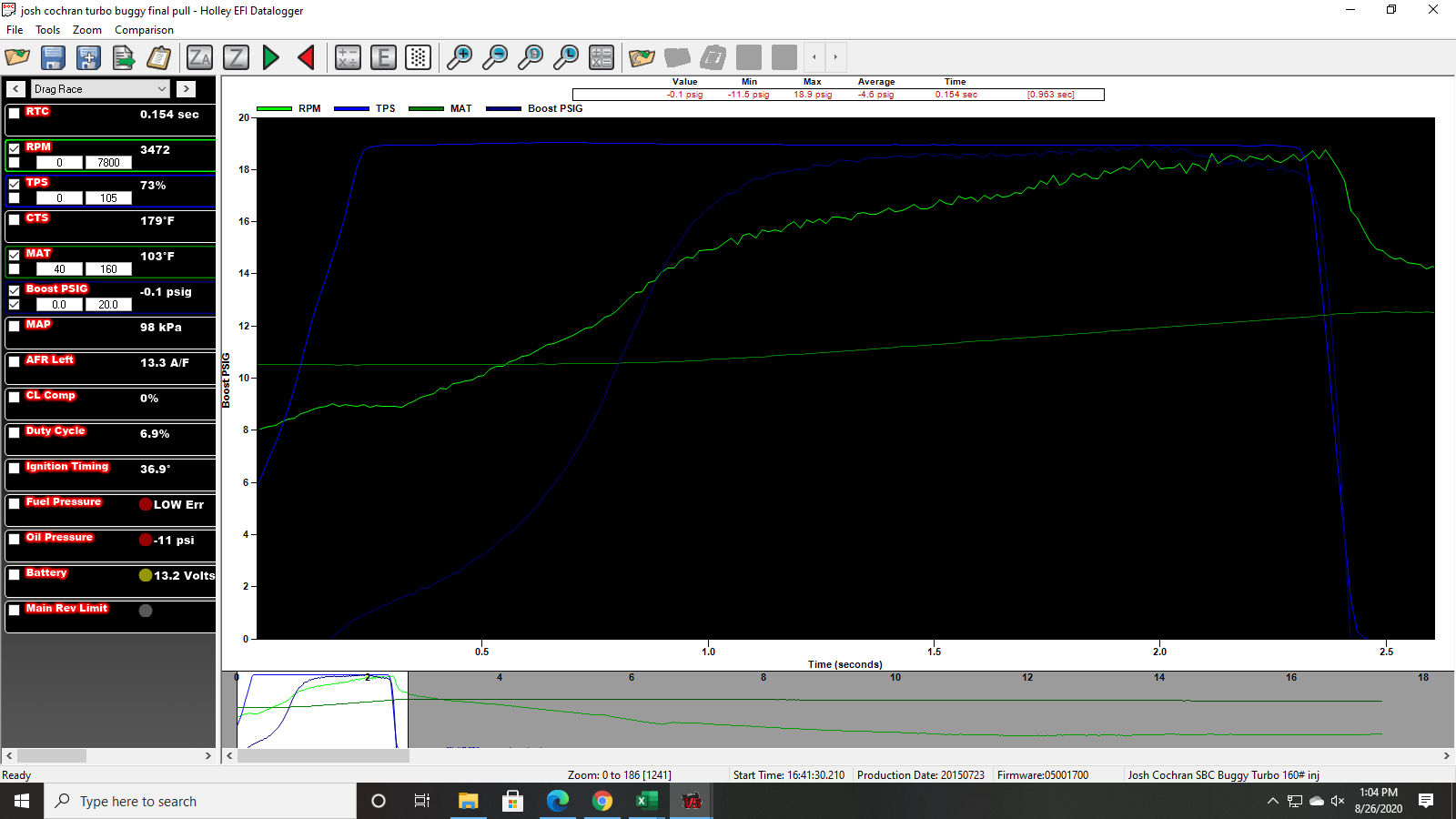Click the save floppy disk icon
1456x819 pixels.
53,57
